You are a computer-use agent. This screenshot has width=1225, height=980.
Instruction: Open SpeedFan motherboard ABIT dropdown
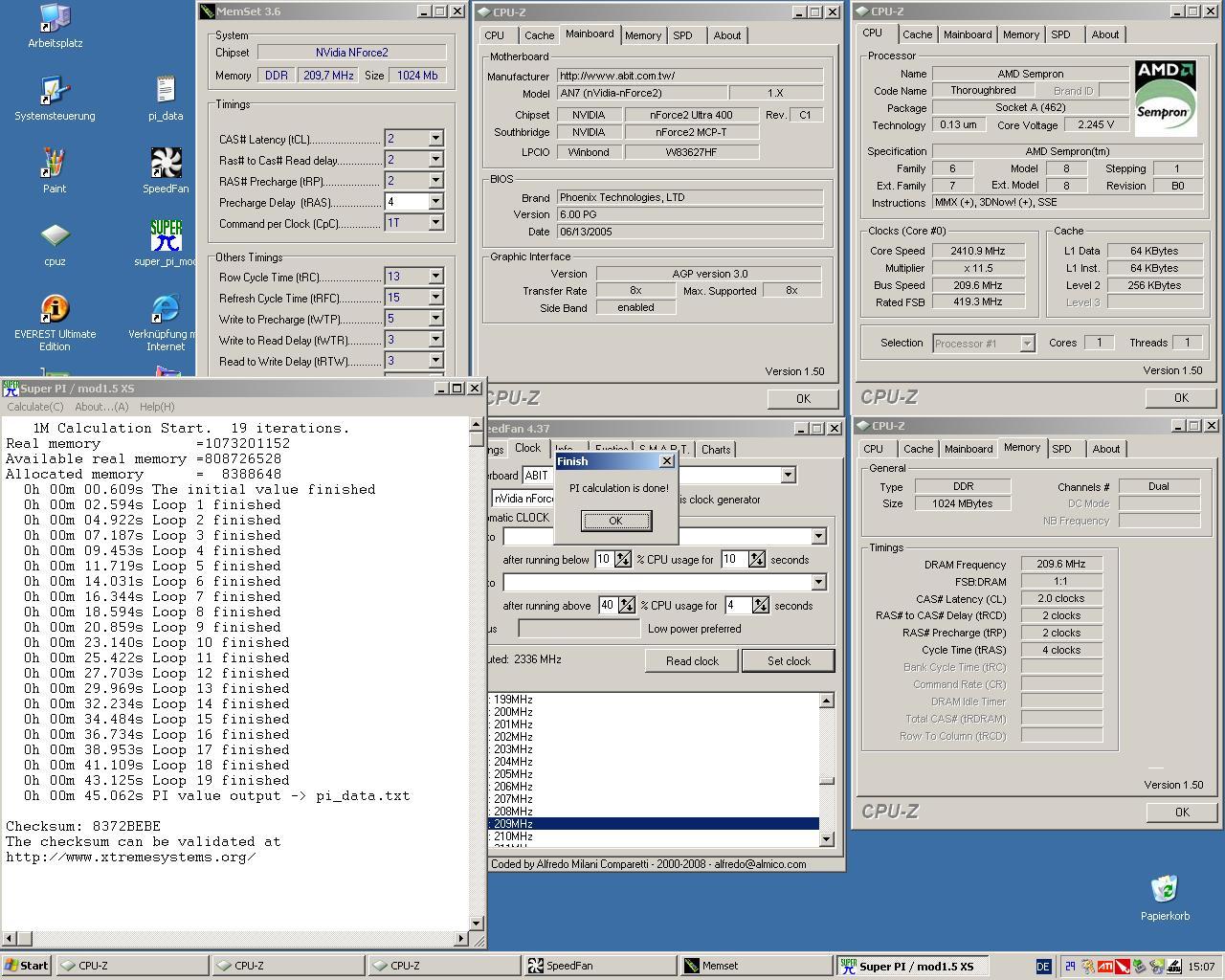click(788, 476)
